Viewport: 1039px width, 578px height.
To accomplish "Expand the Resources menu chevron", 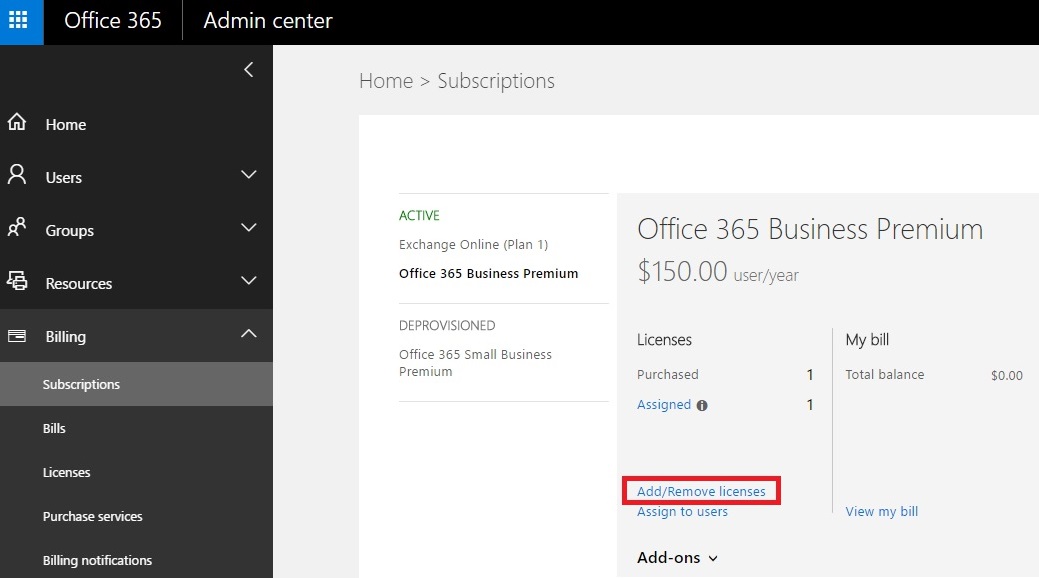I will click(x=249, y=281).
